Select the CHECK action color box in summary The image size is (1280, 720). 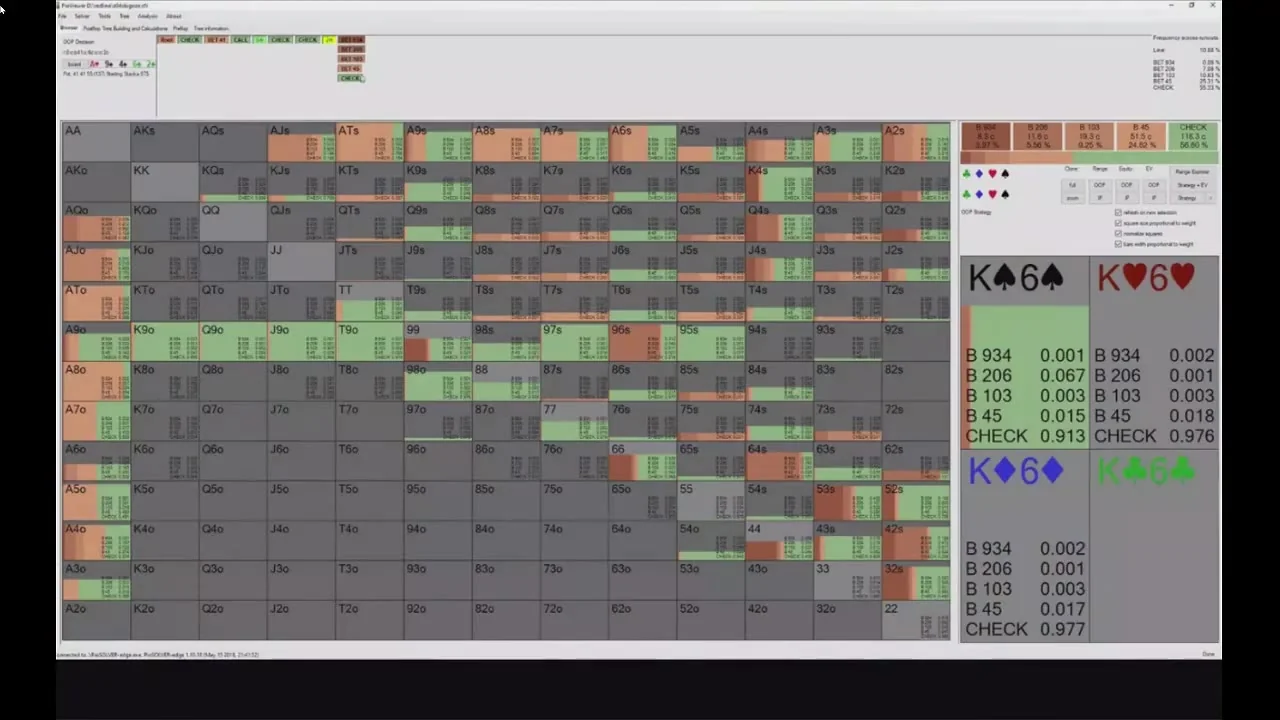point(1193,136)
